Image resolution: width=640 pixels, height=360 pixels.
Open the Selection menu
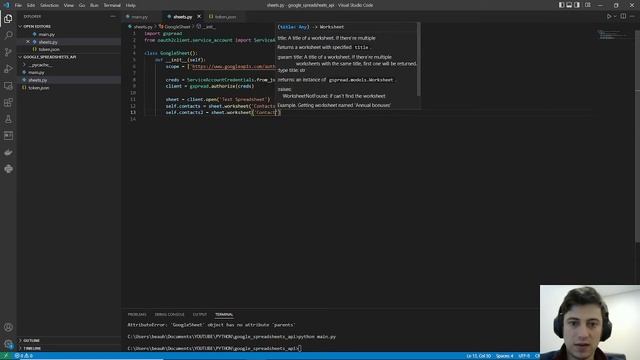click(x=49, y=5)
